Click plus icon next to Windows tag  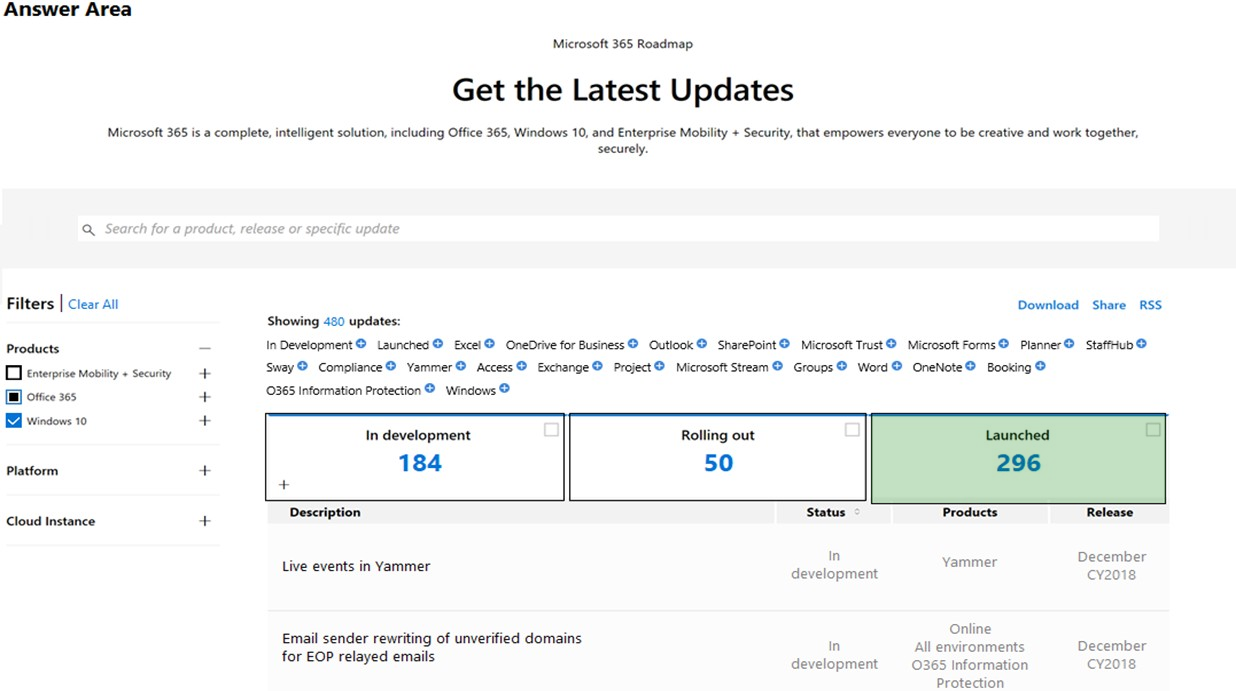point(505,389)
